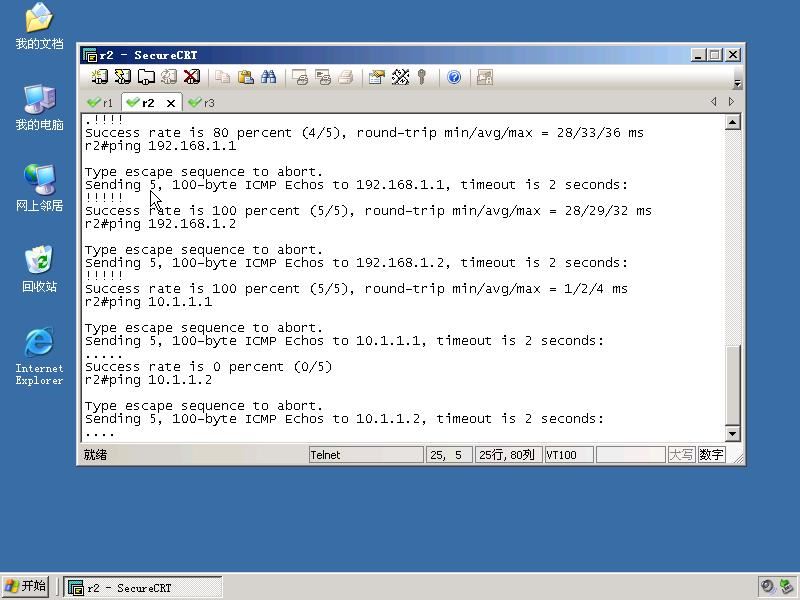This screenshot has height=600, width=800.
Task: Click the Reconnect toolbar icon
Action: click(169, 77)
